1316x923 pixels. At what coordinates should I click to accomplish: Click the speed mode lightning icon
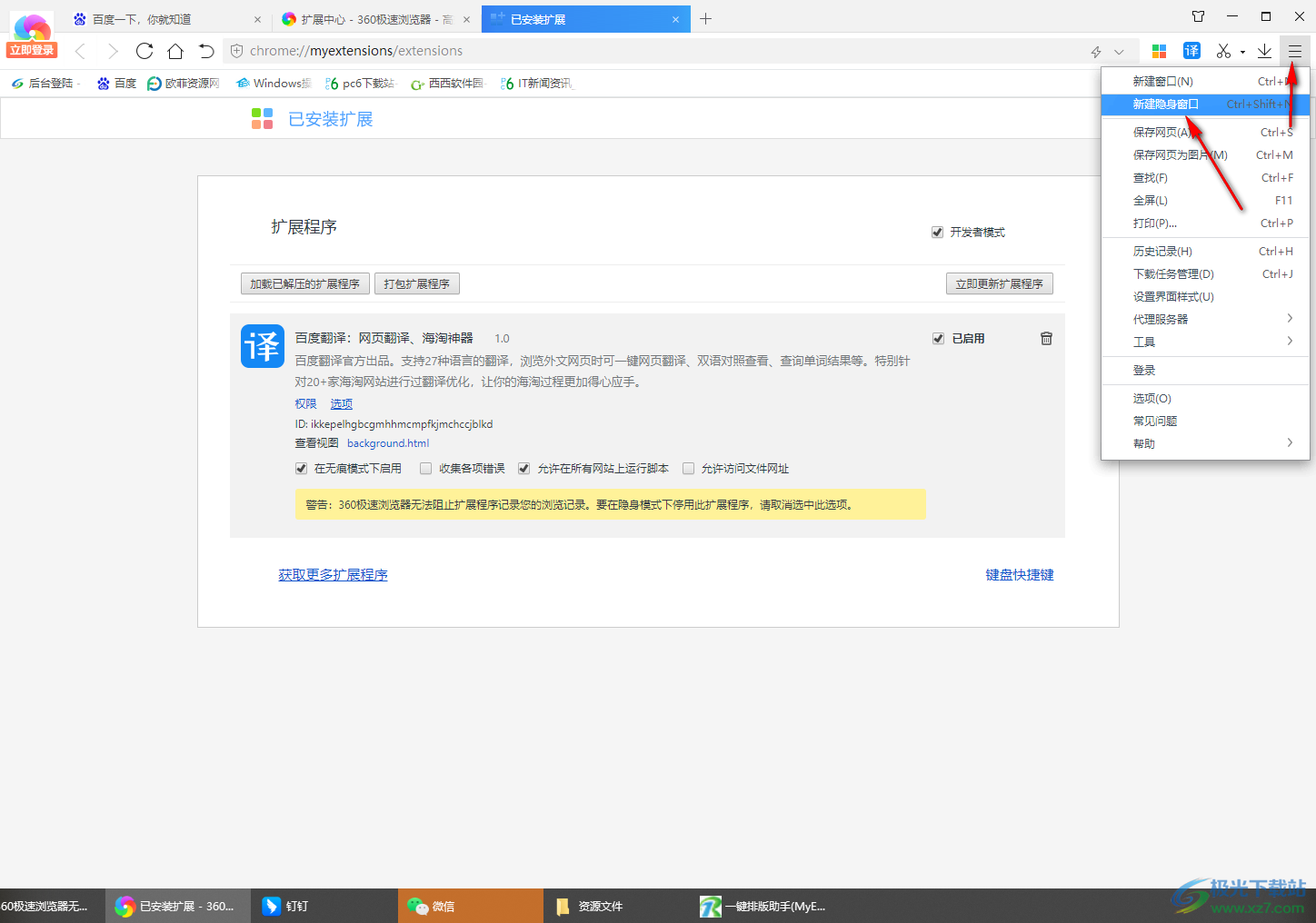[x=1096, y=52]
